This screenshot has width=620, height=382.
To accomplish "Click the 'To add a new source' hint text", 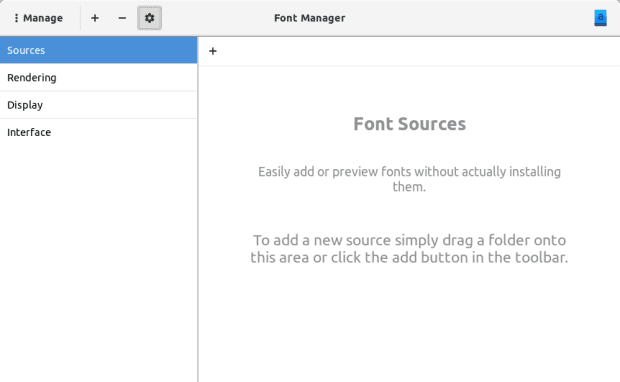I will click(409, 249).
